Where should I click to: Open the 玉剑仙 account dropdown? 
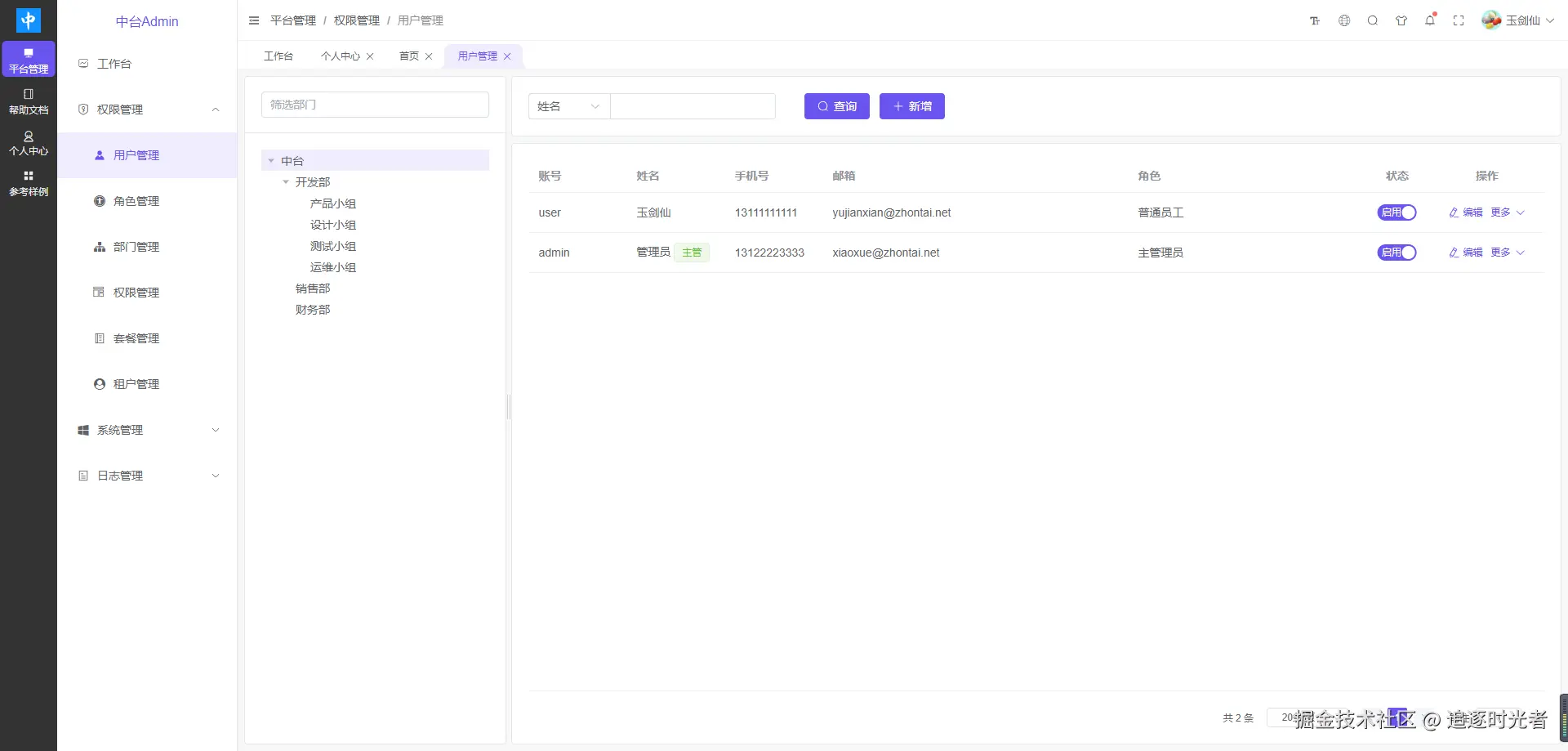click(1518, 20)
